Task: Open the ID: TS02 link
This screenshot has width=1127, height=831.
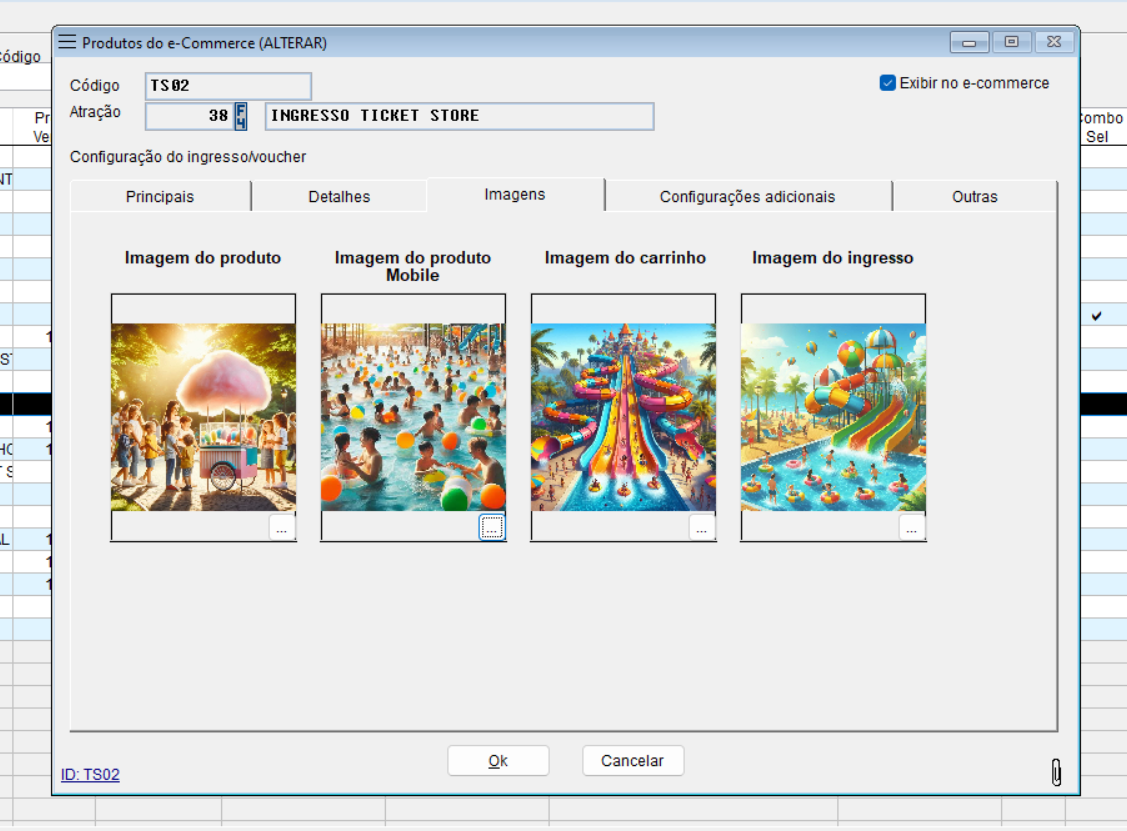Action: point(90,774)
